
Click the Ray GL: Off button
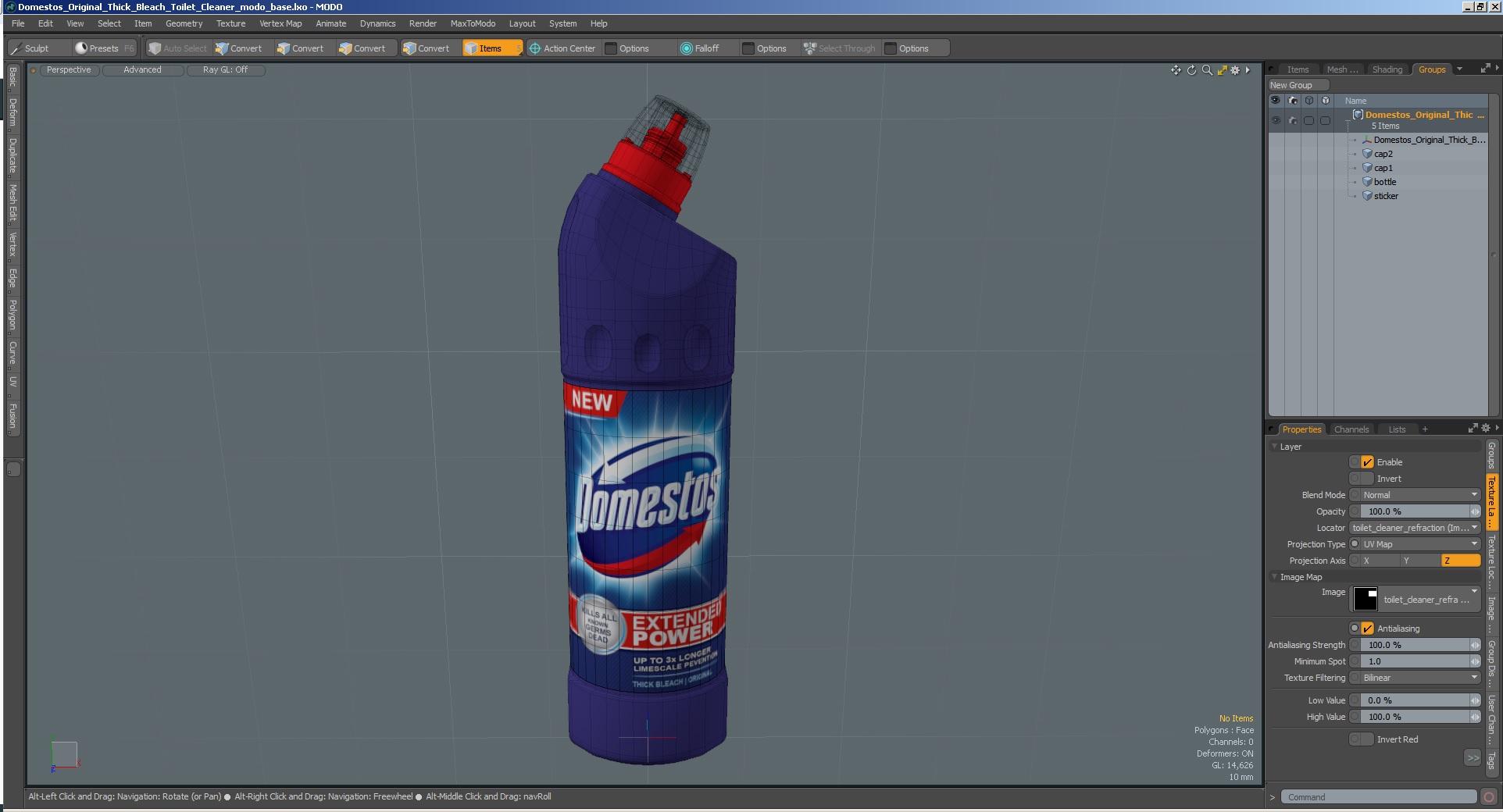point(225,69)
